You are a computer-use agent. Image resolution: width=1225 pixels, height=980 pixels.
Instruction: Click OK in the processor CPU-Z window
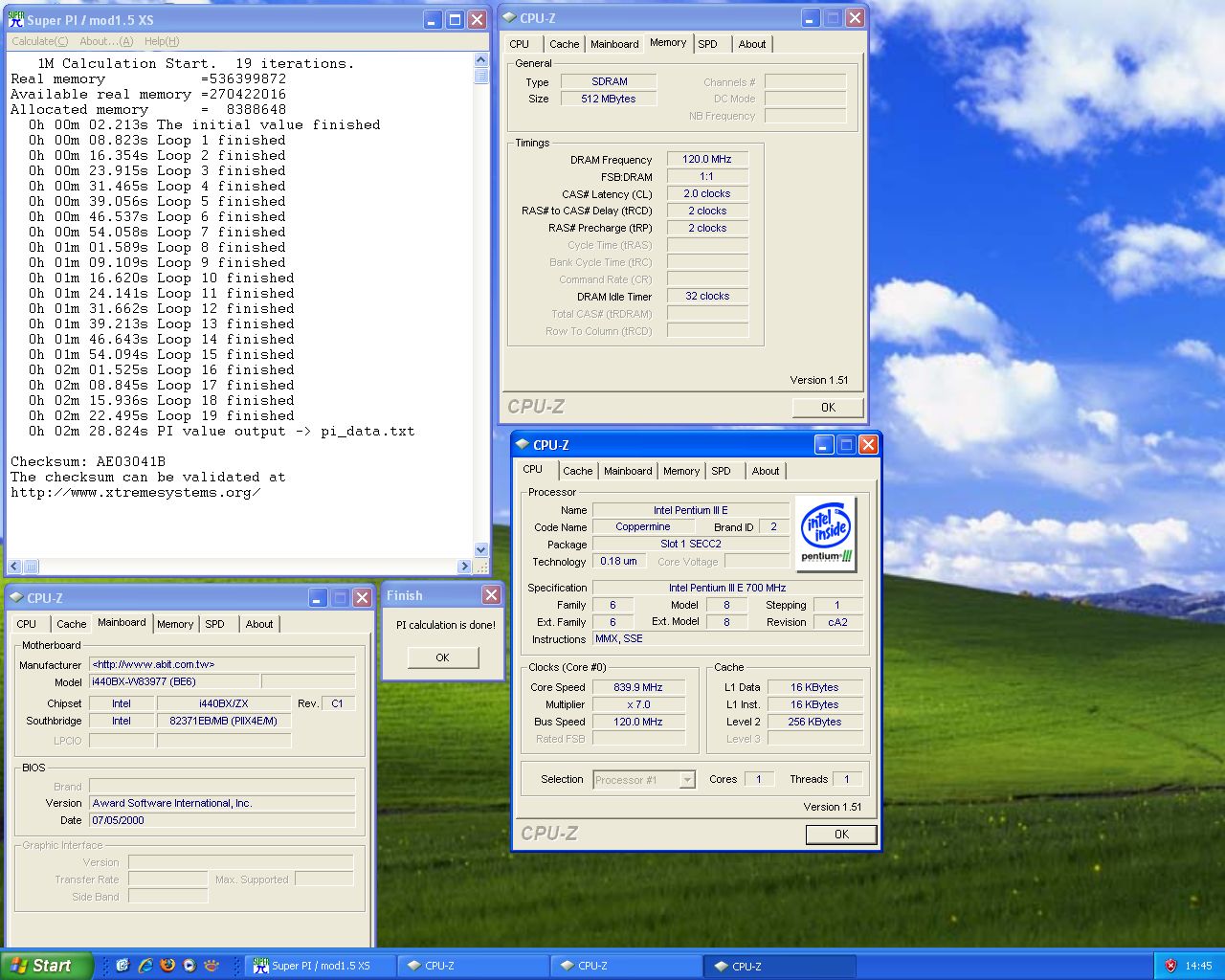pos(841,835)
